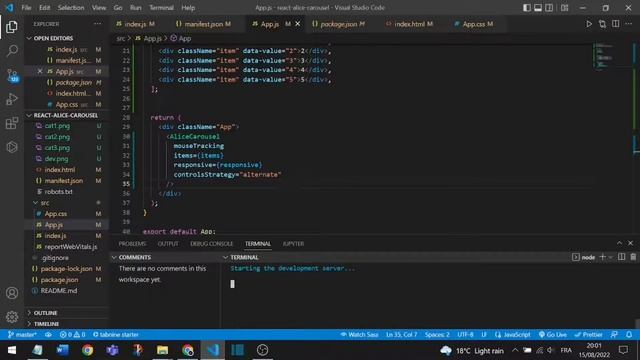Kill the terminal with trash icon

pos(633,257)
